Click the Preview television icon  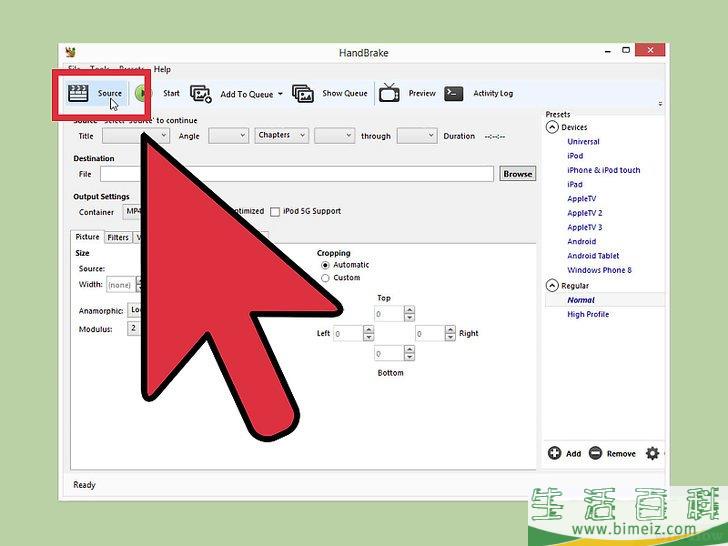[389, 93]
